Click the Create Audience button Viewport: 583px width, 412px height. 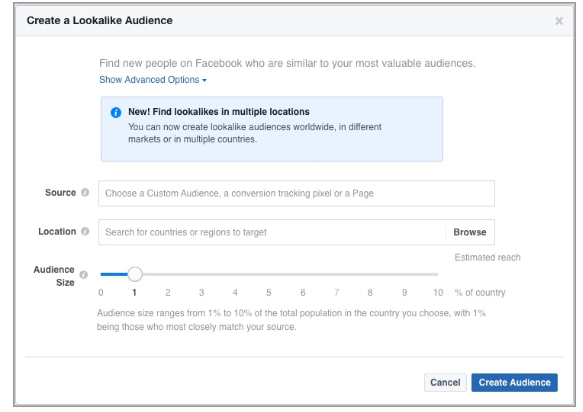(x=515, y=382)
